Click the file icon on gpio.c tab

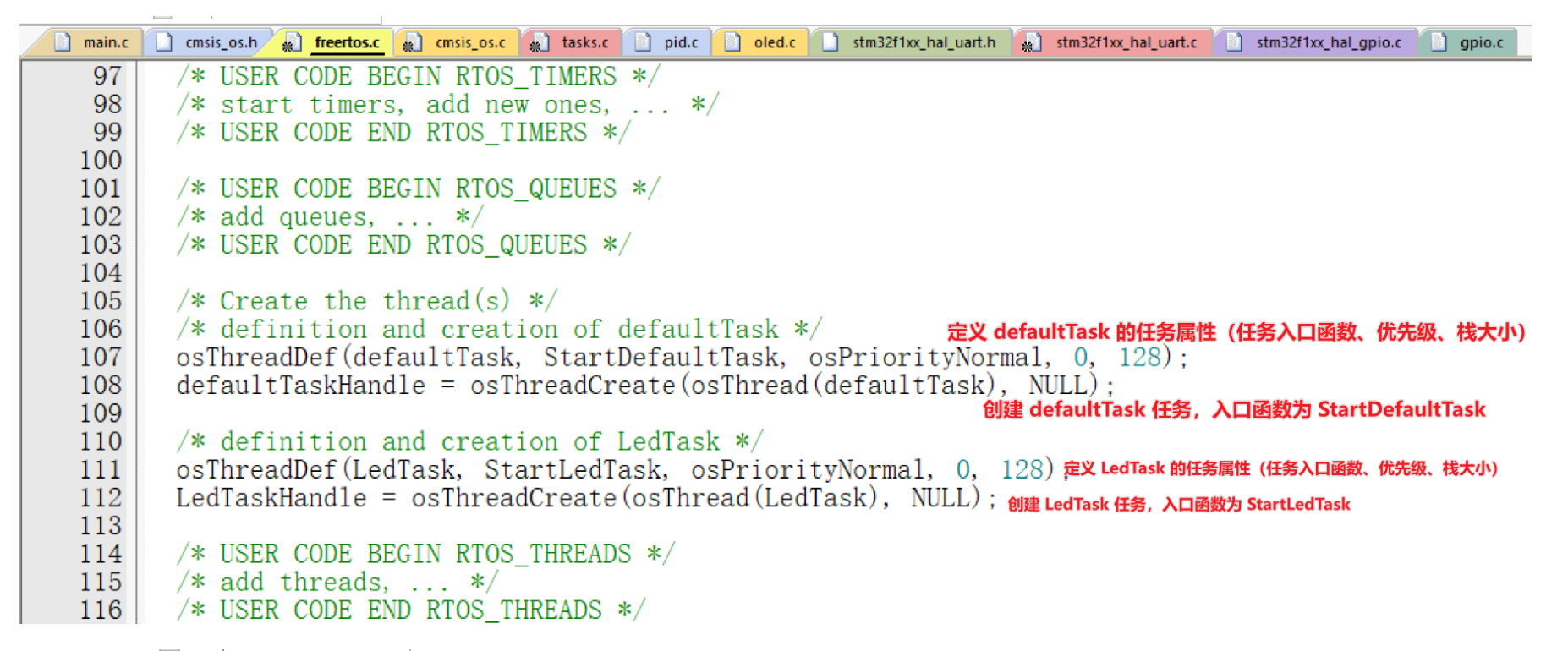(x=1439, y=41)
